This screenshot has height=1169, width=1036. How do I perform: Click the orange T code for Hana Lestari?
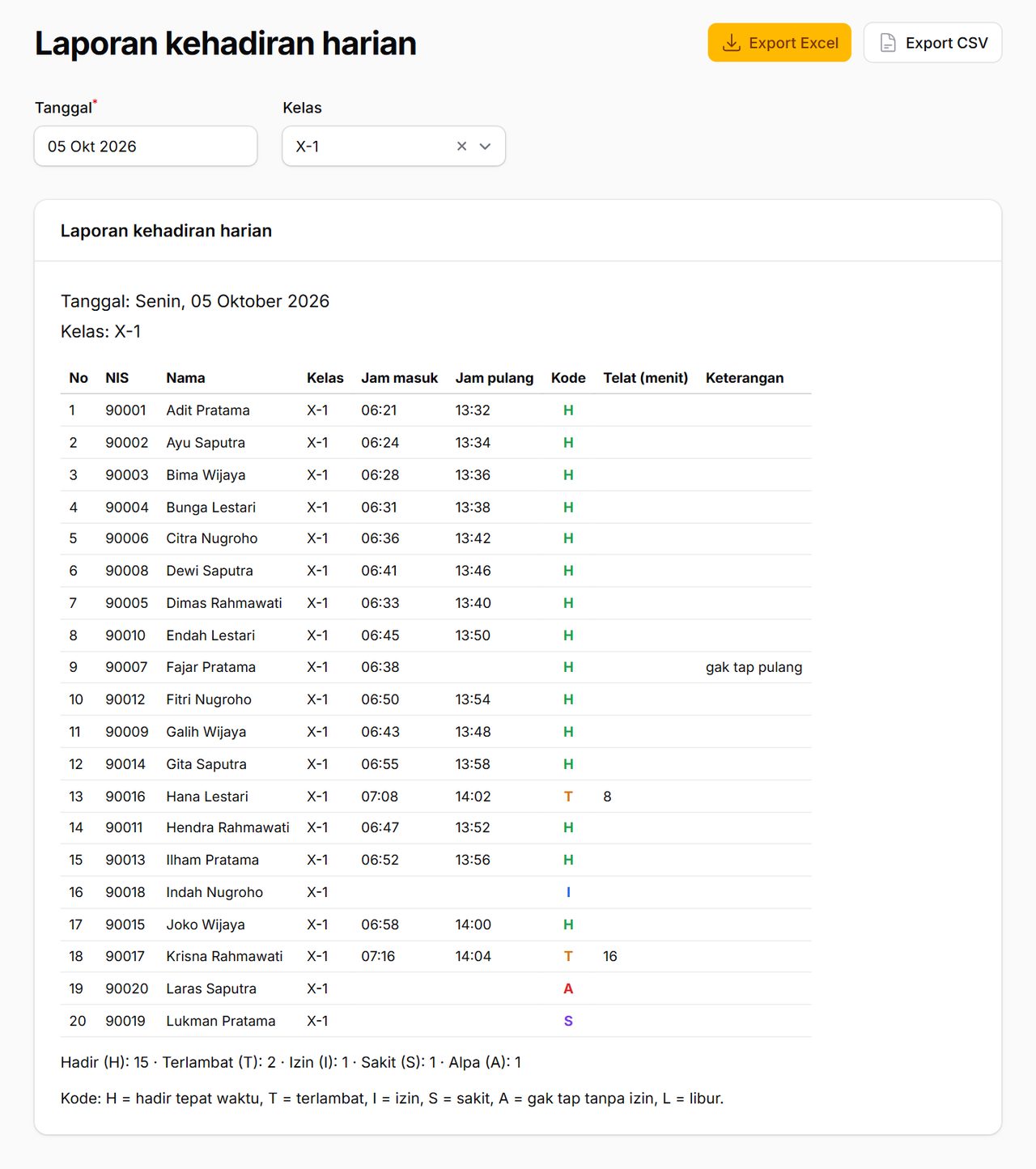(568, 797)
